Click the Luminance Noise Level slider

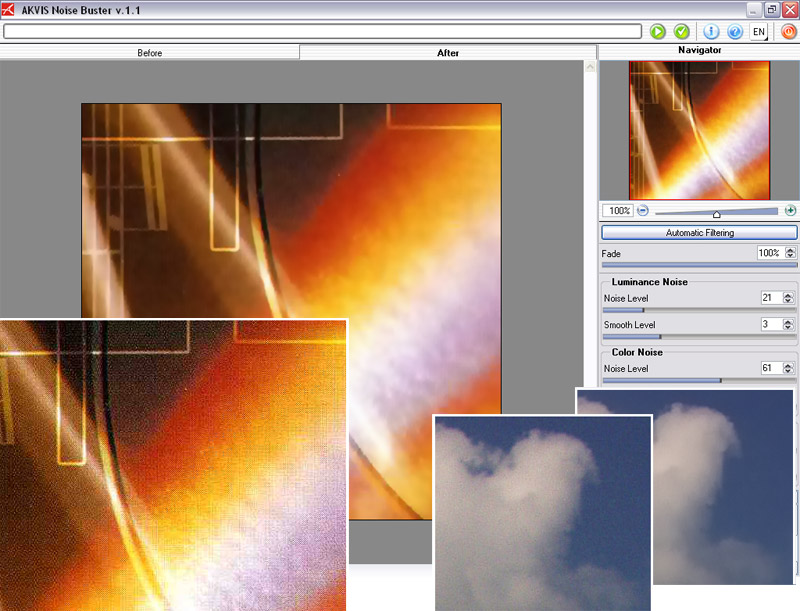(699, 310)
